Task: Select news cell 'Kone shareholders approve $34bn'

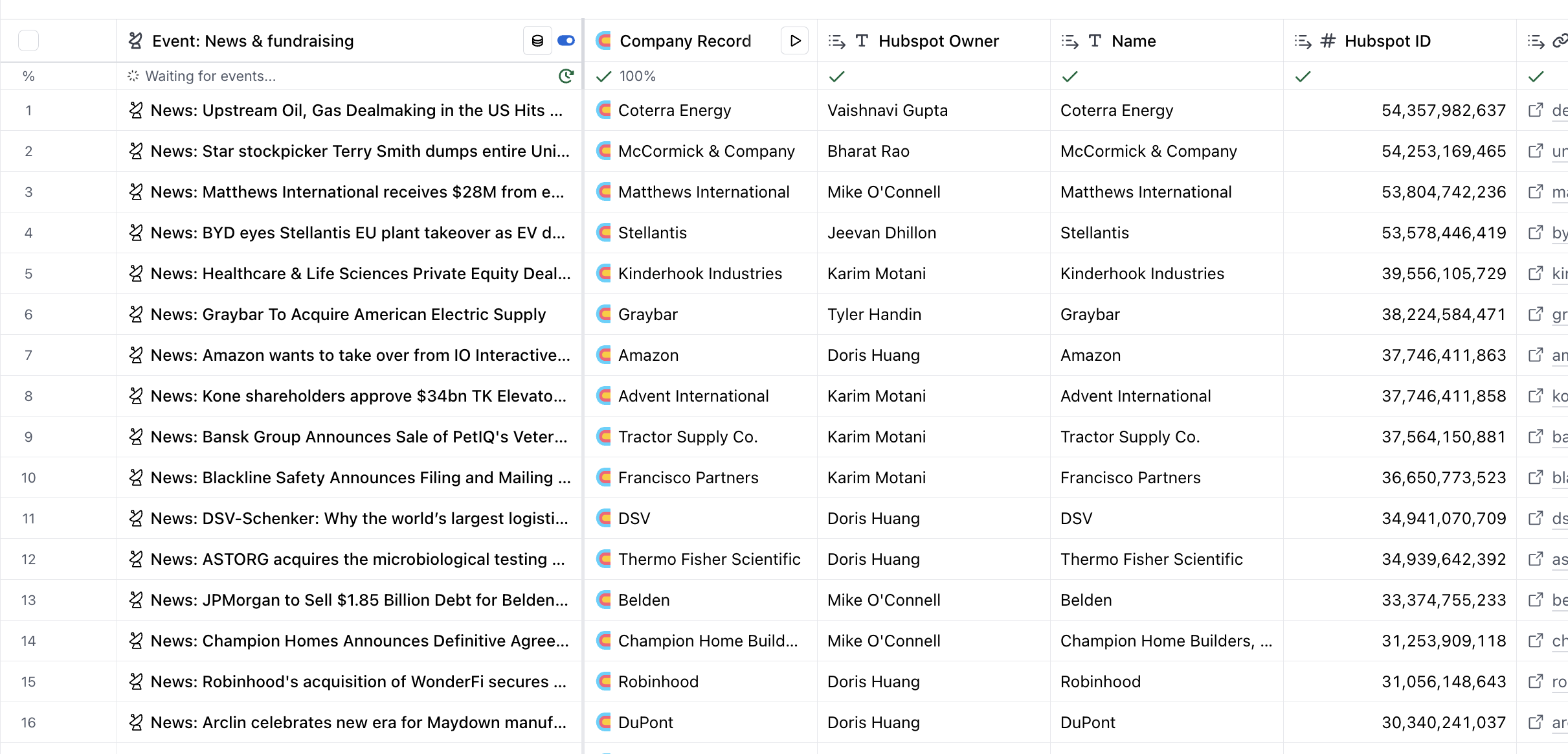Action: pos(350,396)
